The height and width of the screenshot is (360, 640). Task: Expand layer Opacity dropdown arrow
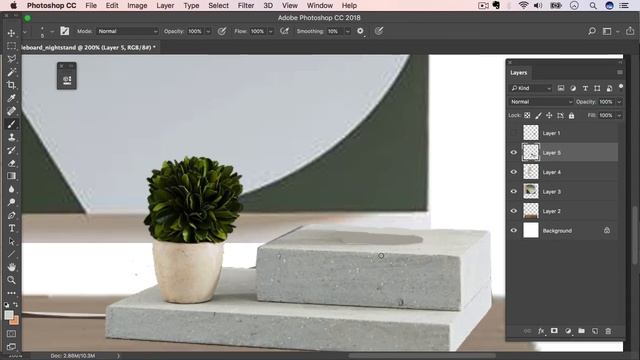coord(619,102)
